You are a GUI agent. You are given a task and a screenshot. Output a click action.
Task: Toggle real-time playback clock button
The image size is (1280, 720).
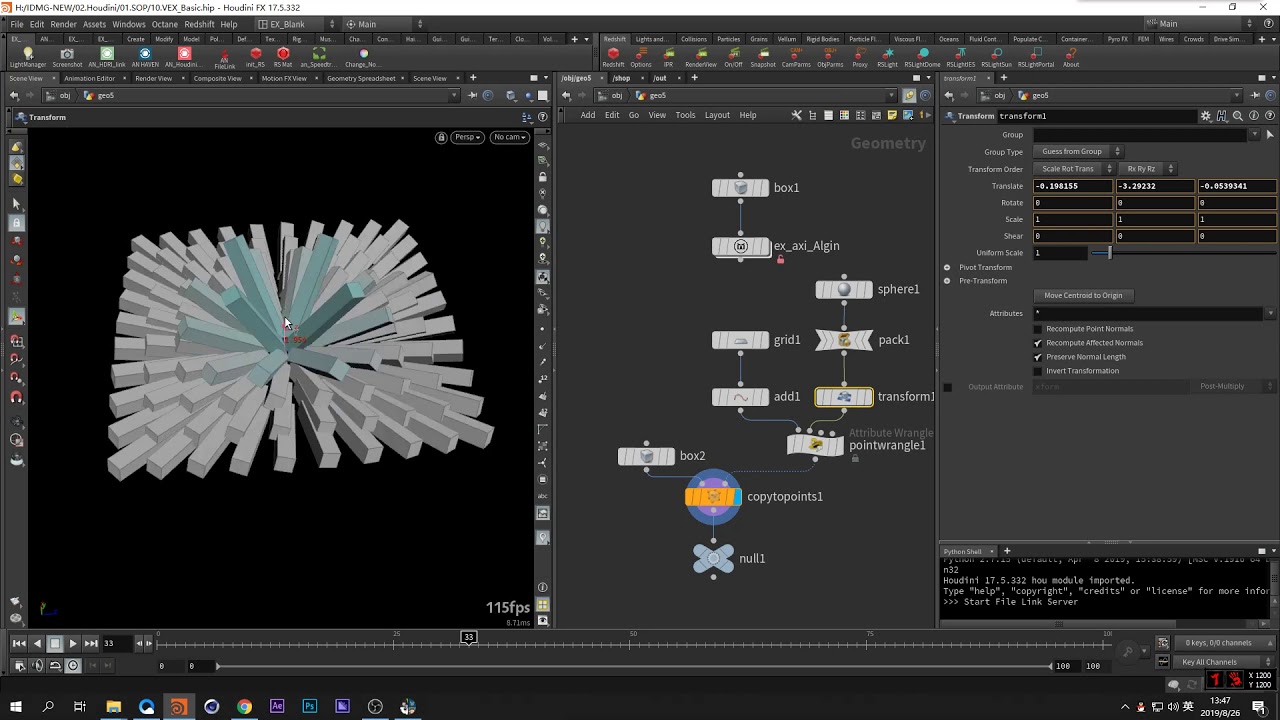point(73,665)
